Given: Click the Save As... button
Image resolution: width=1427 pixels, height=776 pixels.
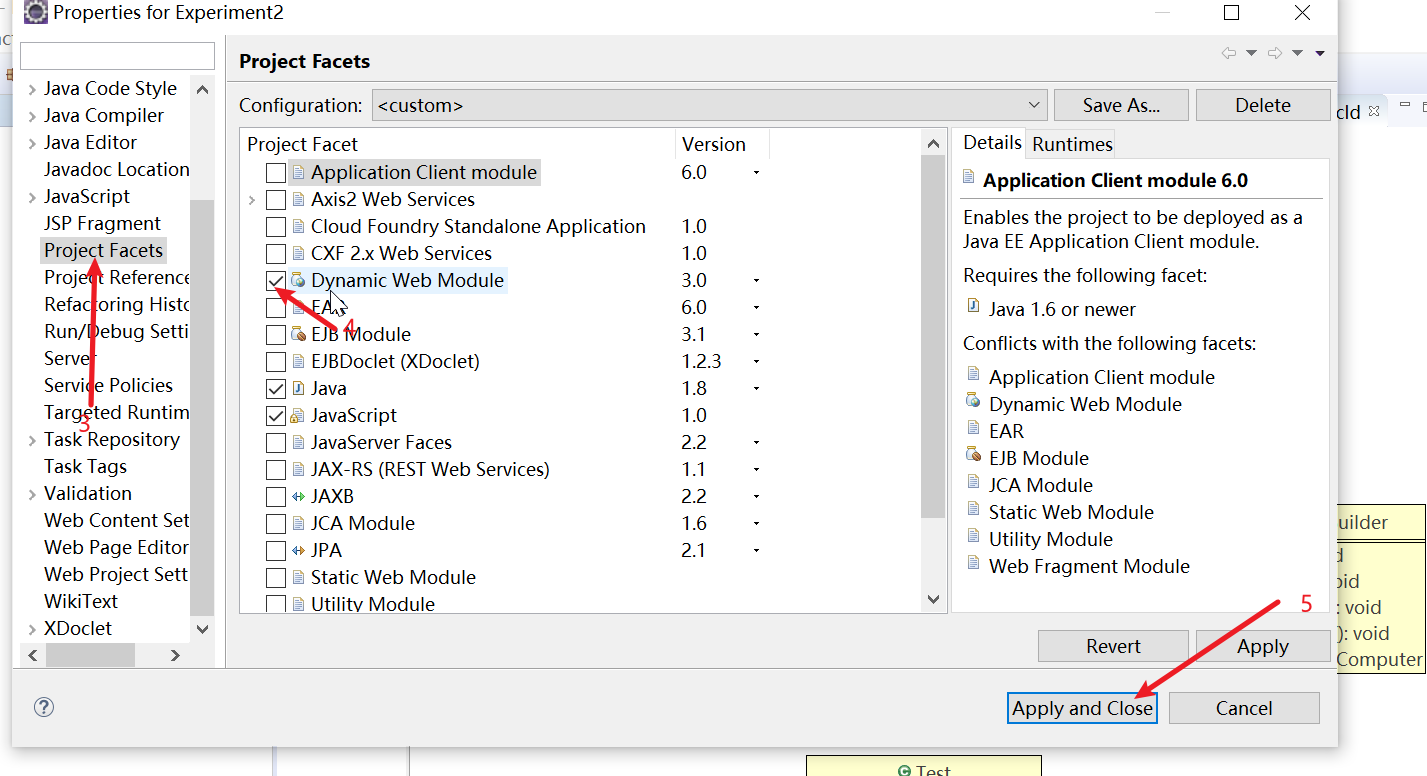Looking at the screenshot, I should pyautogui.click(x=1121, y=105).
